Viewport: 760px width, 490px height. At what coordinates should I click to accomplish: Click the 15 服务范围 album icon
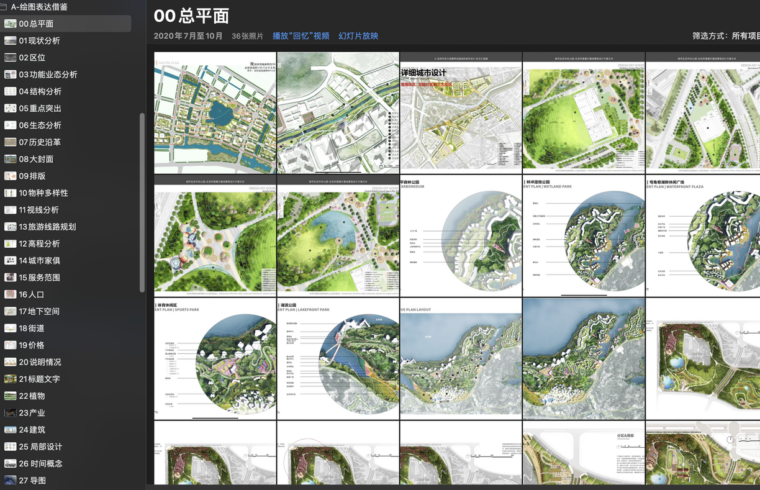10,278
